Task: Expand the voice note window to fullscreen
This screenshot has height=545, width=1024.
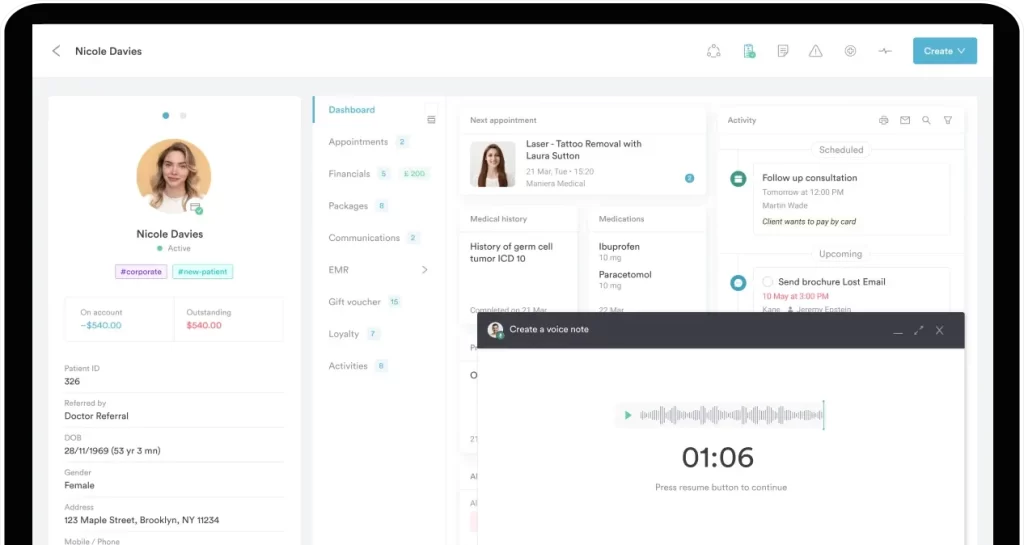Action: click(x=918, y=330)
